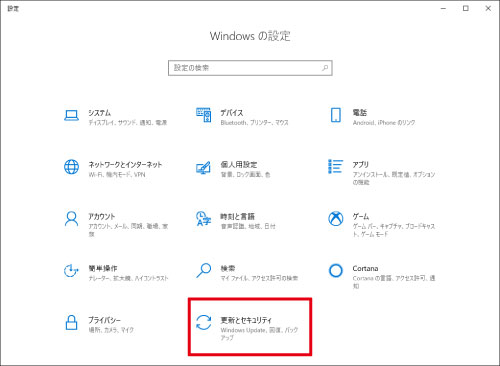The height and width of the screenshot is (366, 500).
Task: Select the 更新とセキュリティ heading
Action: tap(246, 320)
